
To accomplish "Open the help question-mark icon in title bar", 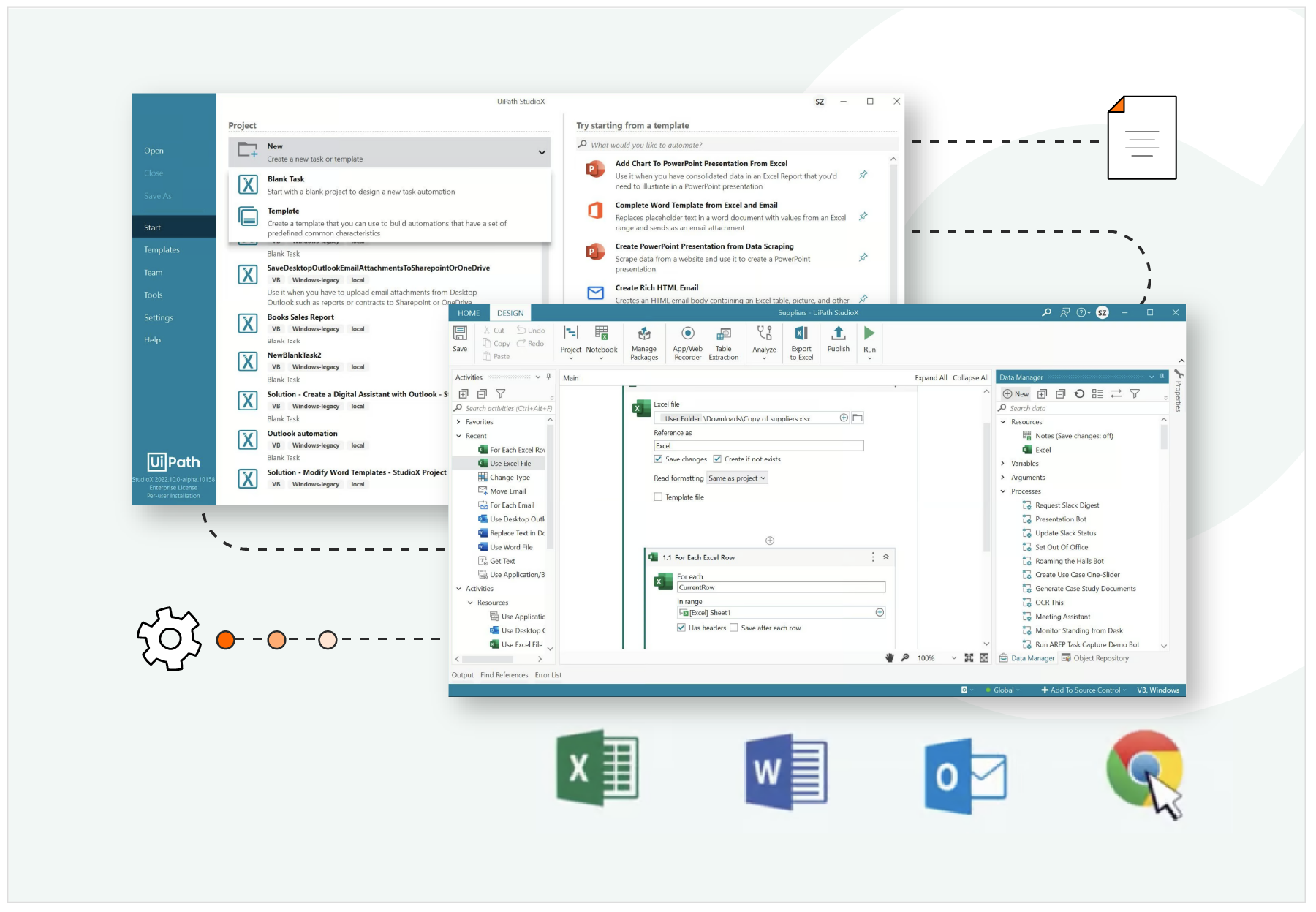I will (x=1083, y=312).
